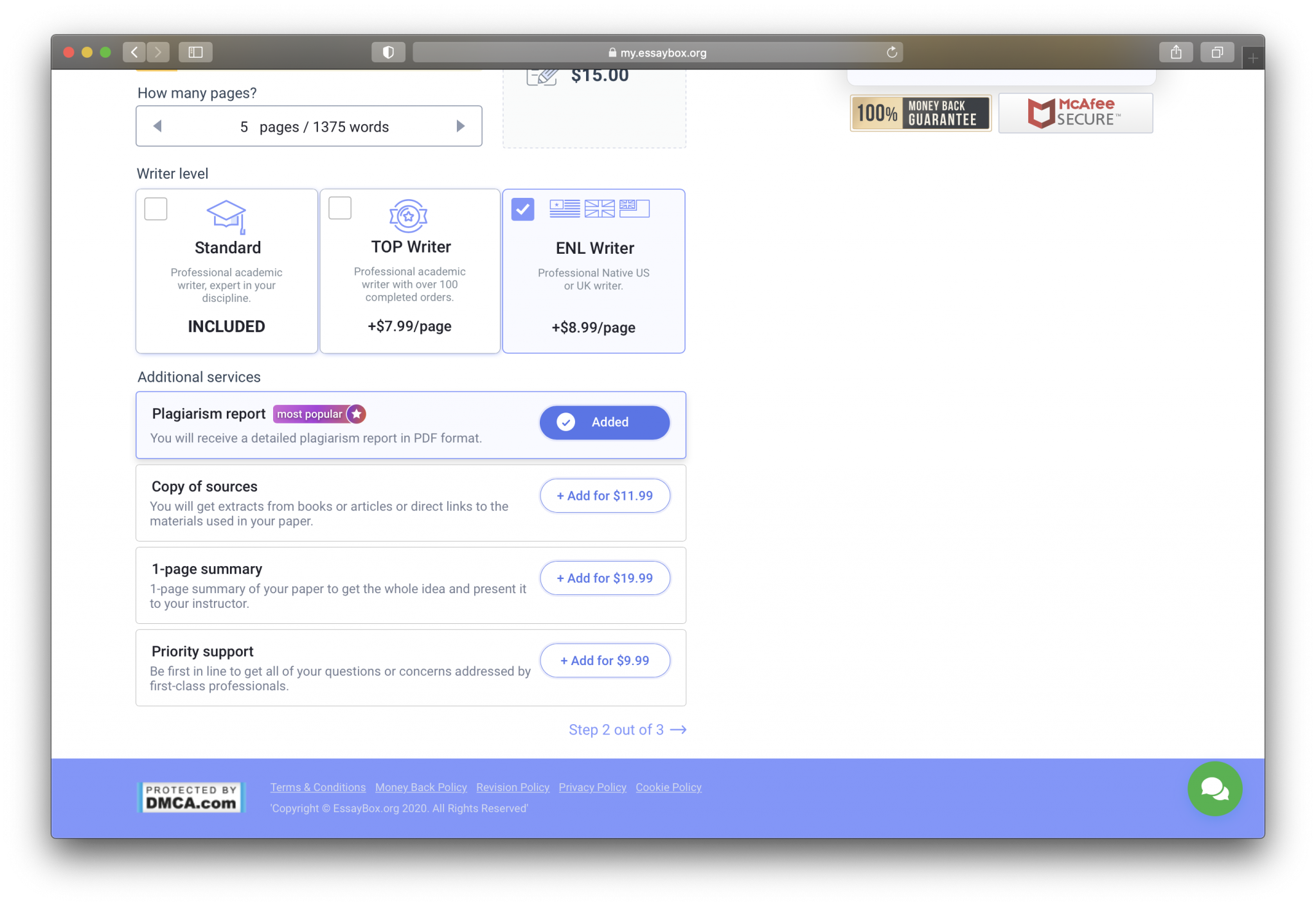This screenshot has width=1316, height=906.
Task: Click the Writer level label
Action: coord(172,173)
